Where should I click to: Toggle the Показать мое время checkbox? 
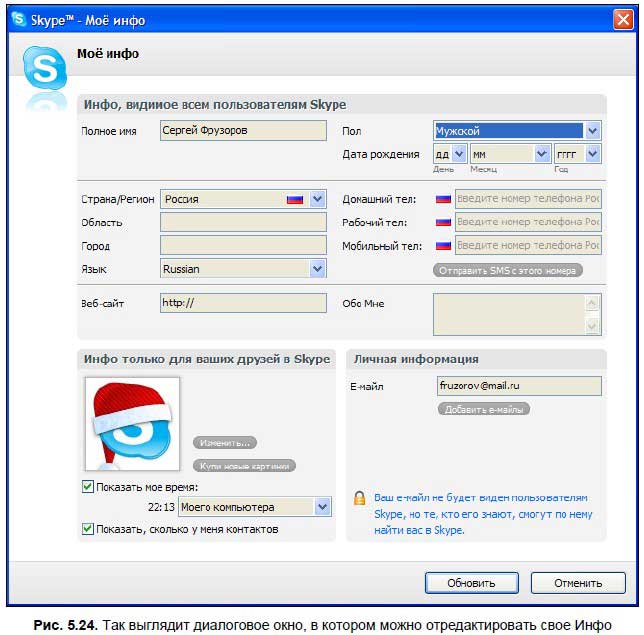tap(88, 487)
